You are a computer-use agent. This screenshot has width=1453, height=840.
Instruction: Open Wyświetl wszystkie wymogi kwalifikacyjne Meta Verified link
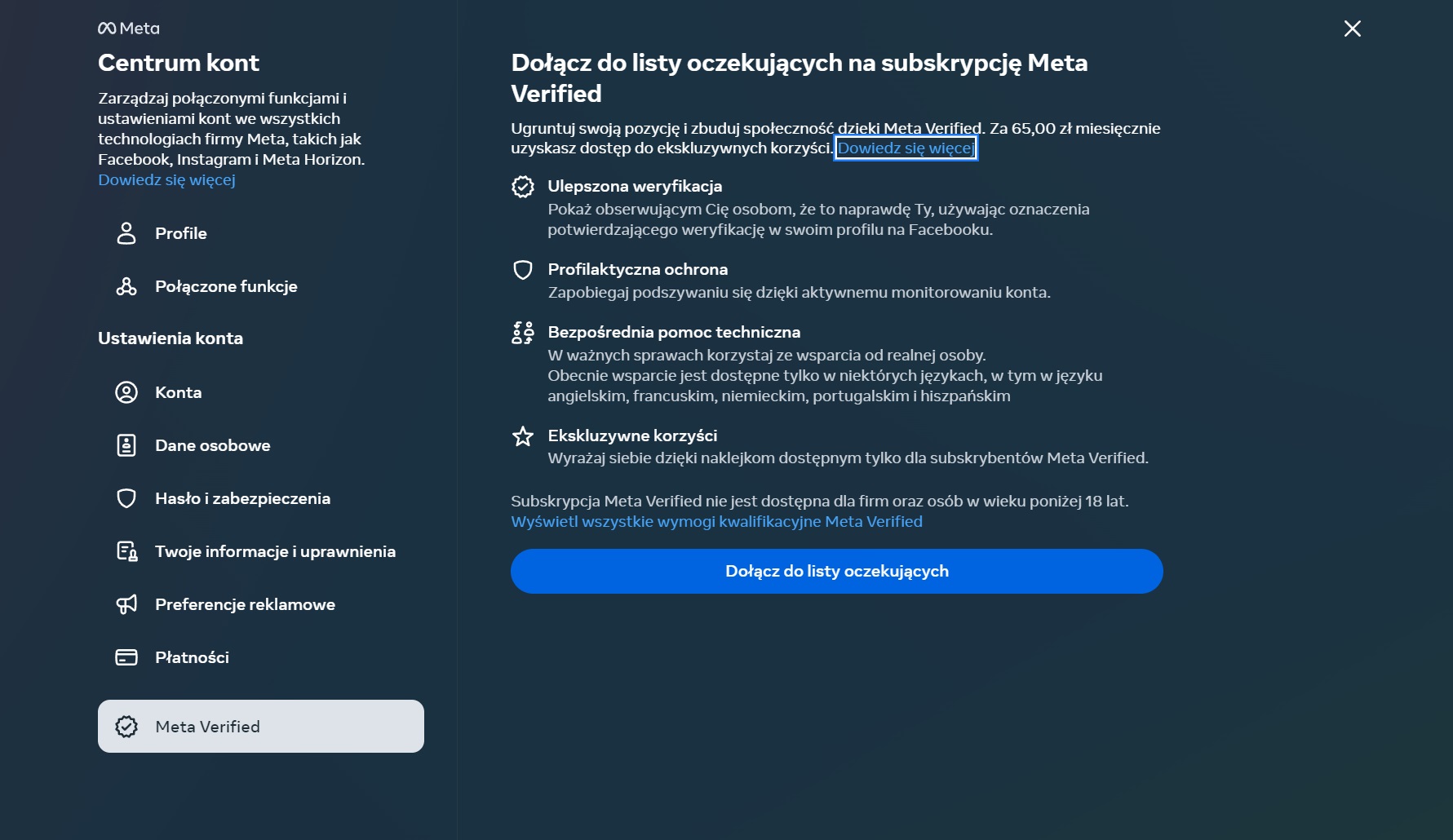pos(716,522)
